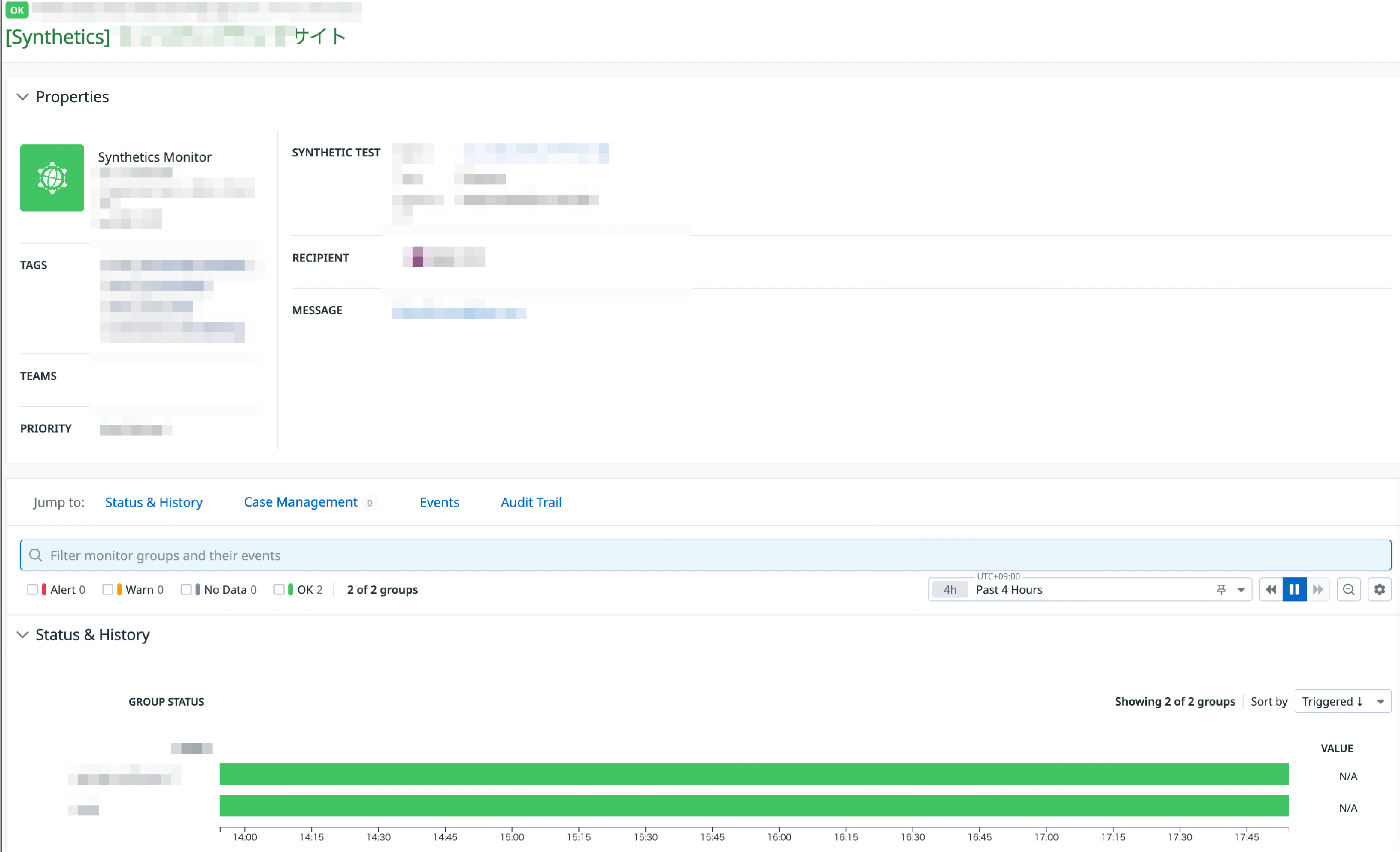1400x852 pixels.
Task: Open the settings gear icon
Action: [x=1380, y=590]
